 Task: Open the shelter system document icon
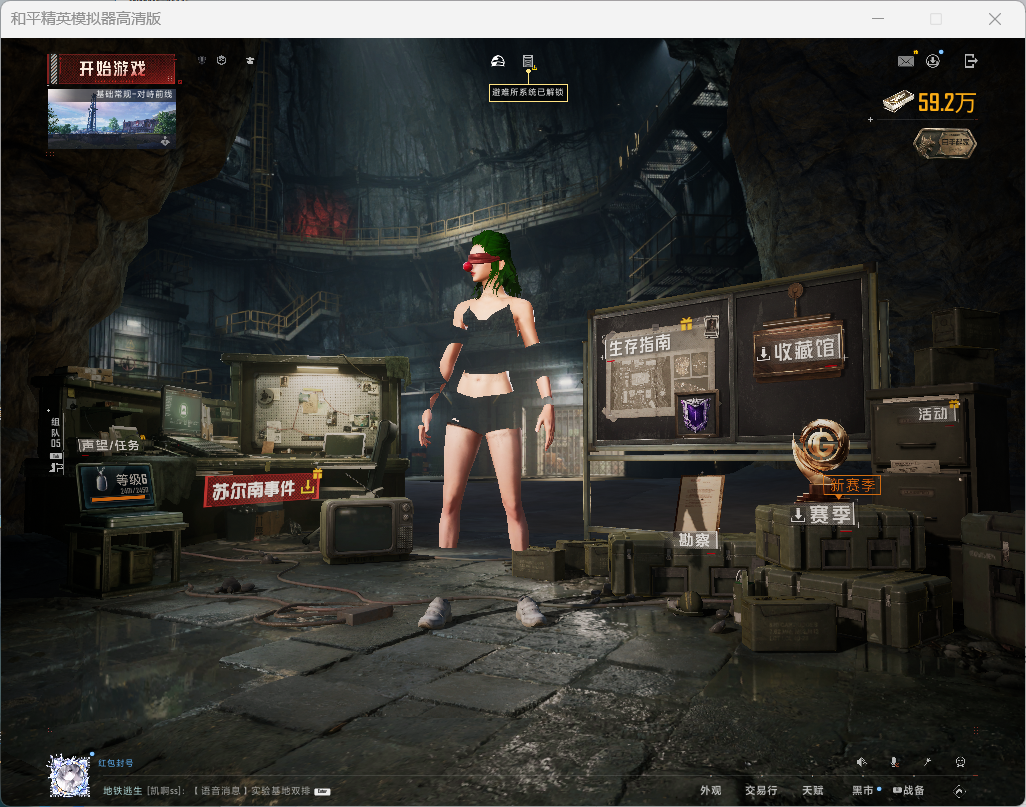528,62
